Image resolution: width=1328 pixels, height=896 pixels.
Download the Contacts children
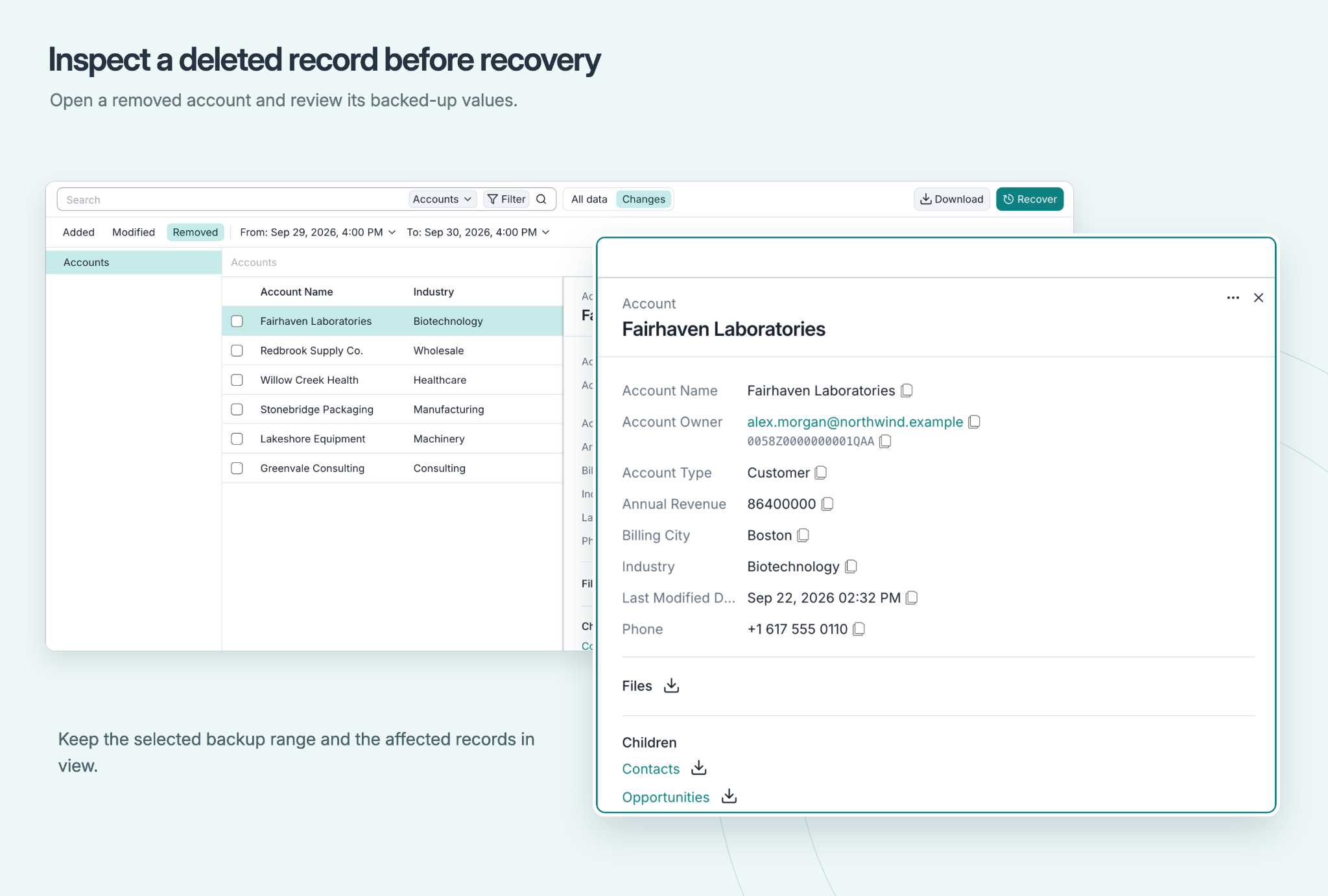pos(699,768)
